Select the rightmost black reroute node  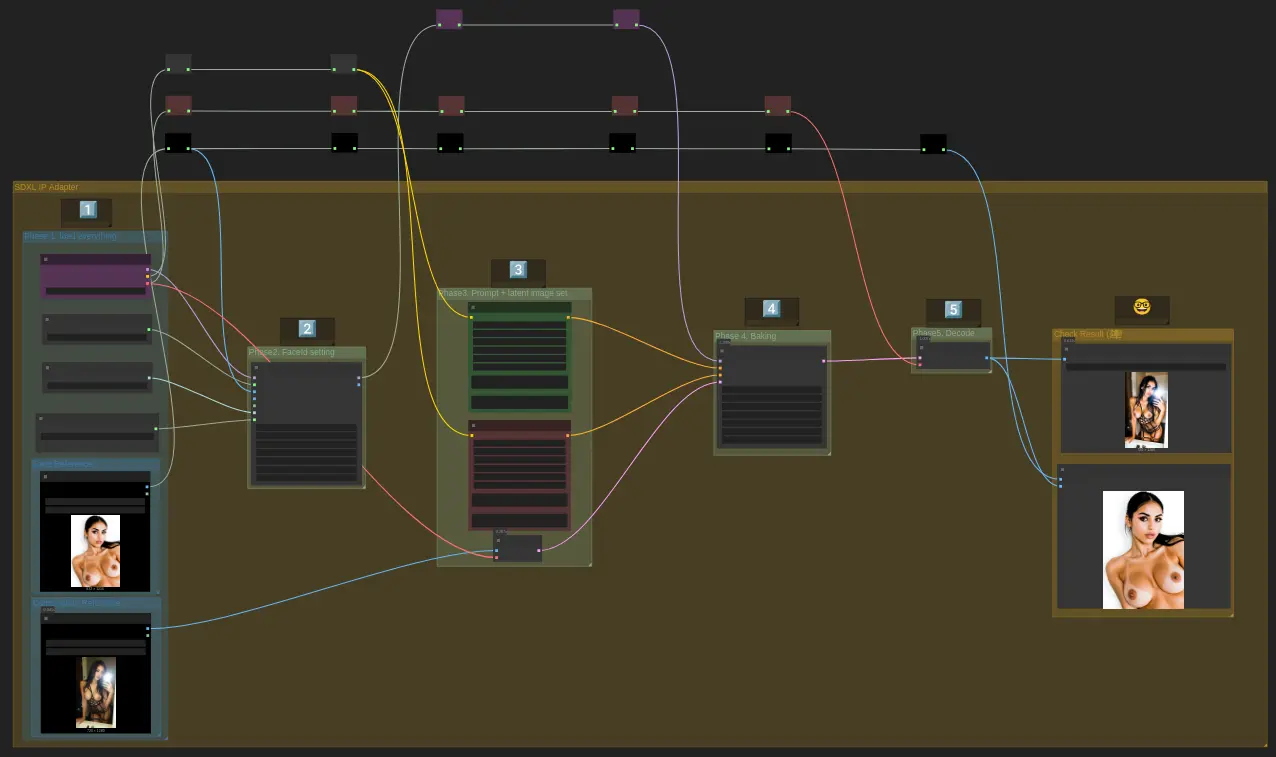[x=933, y=144]
